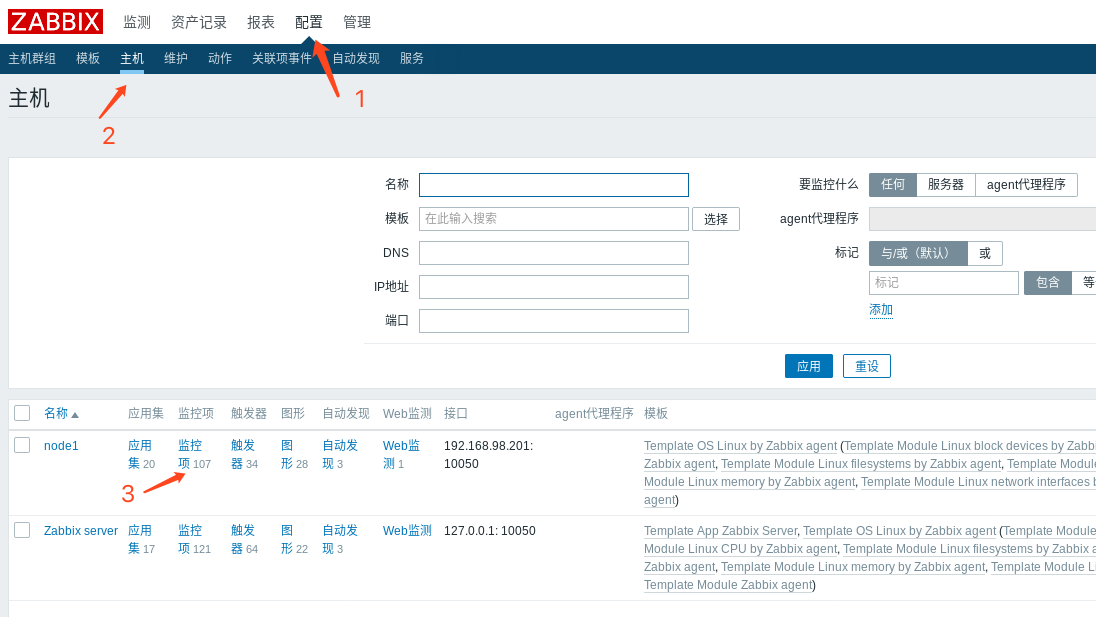Select 任何 monitoring option
Image resolution: width=1096 pixels, height=617 pixels.
tap(892, 185)
